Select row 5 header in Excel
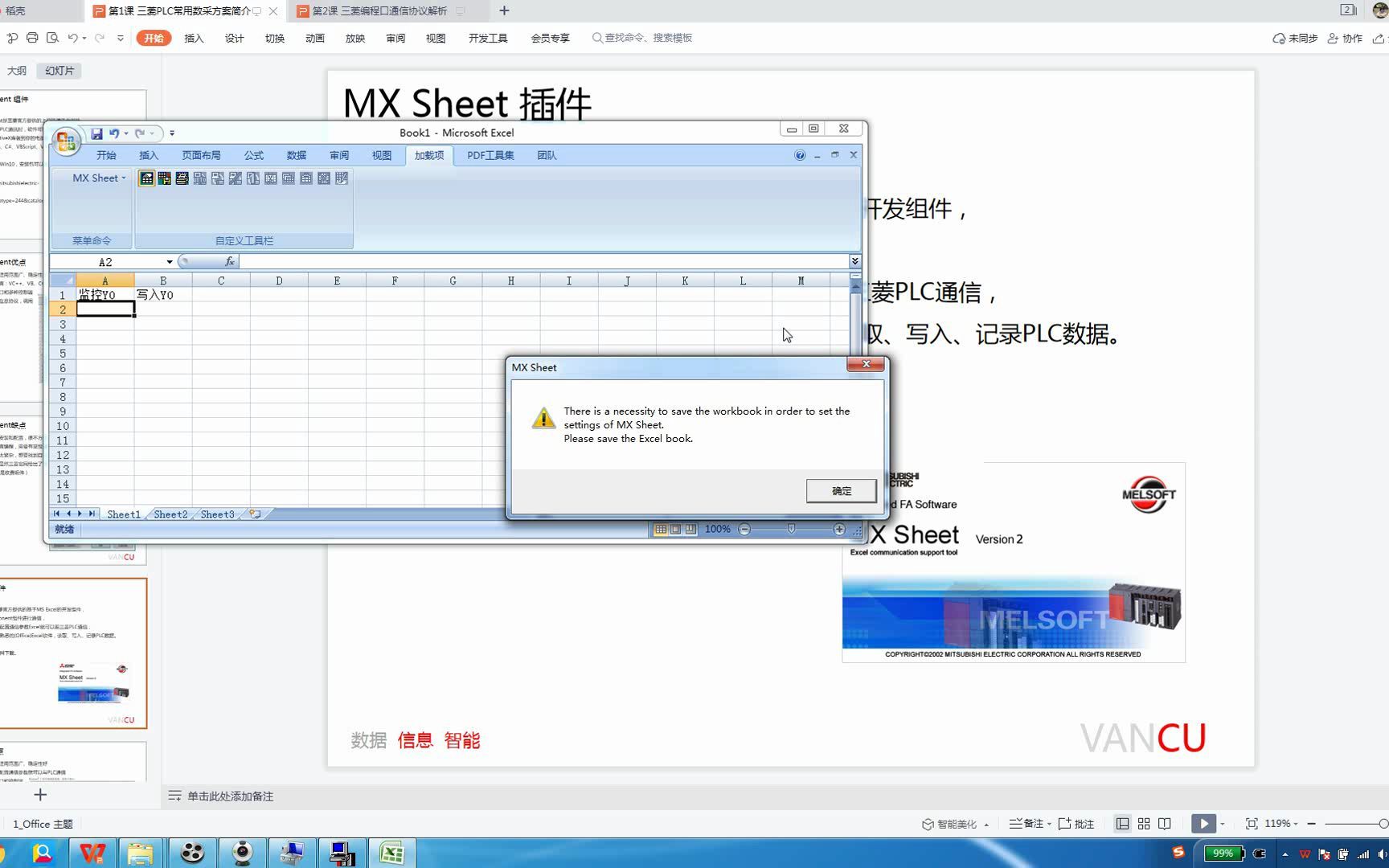1389x868 pixels. coord(63,353)
